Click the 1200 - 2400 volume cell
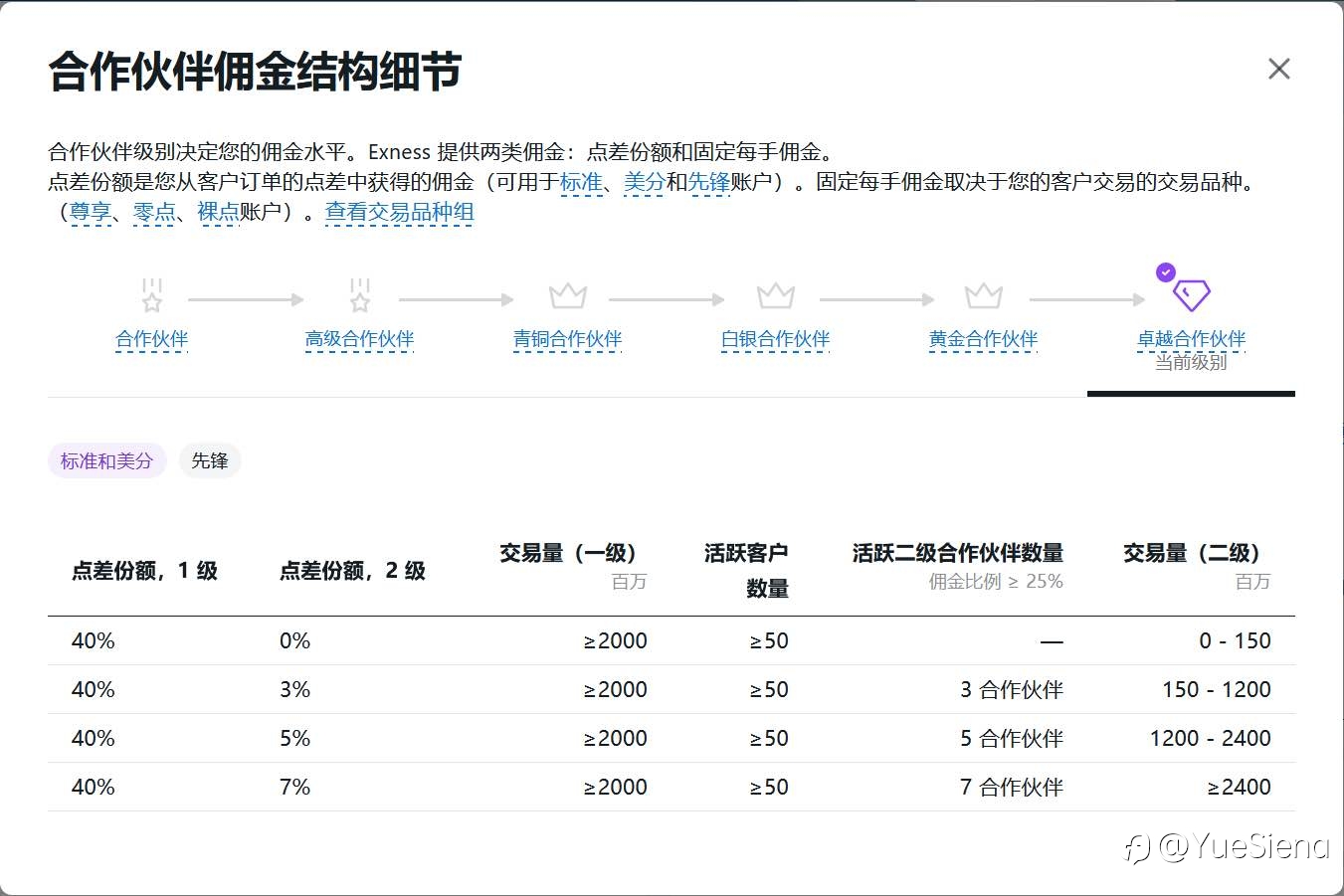This screenshot has height=896, width=1344. [1211, 738]
